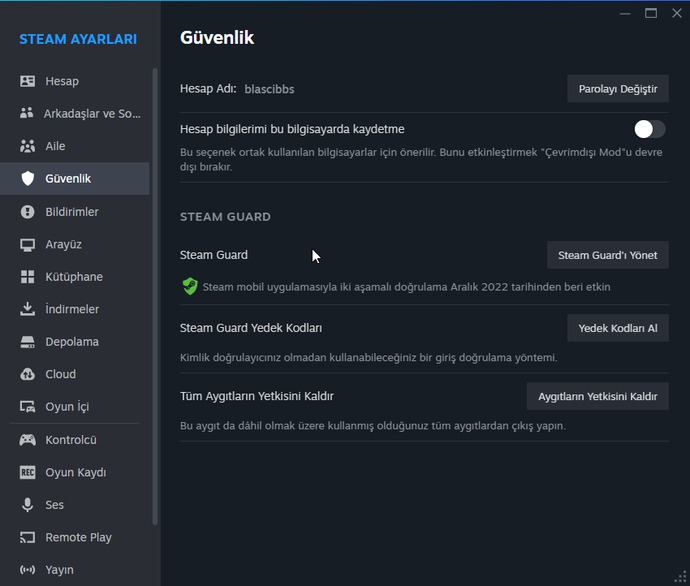690x586 pixels.
Task: Click the shield icon beside Güvenlik
Action: 27,178
